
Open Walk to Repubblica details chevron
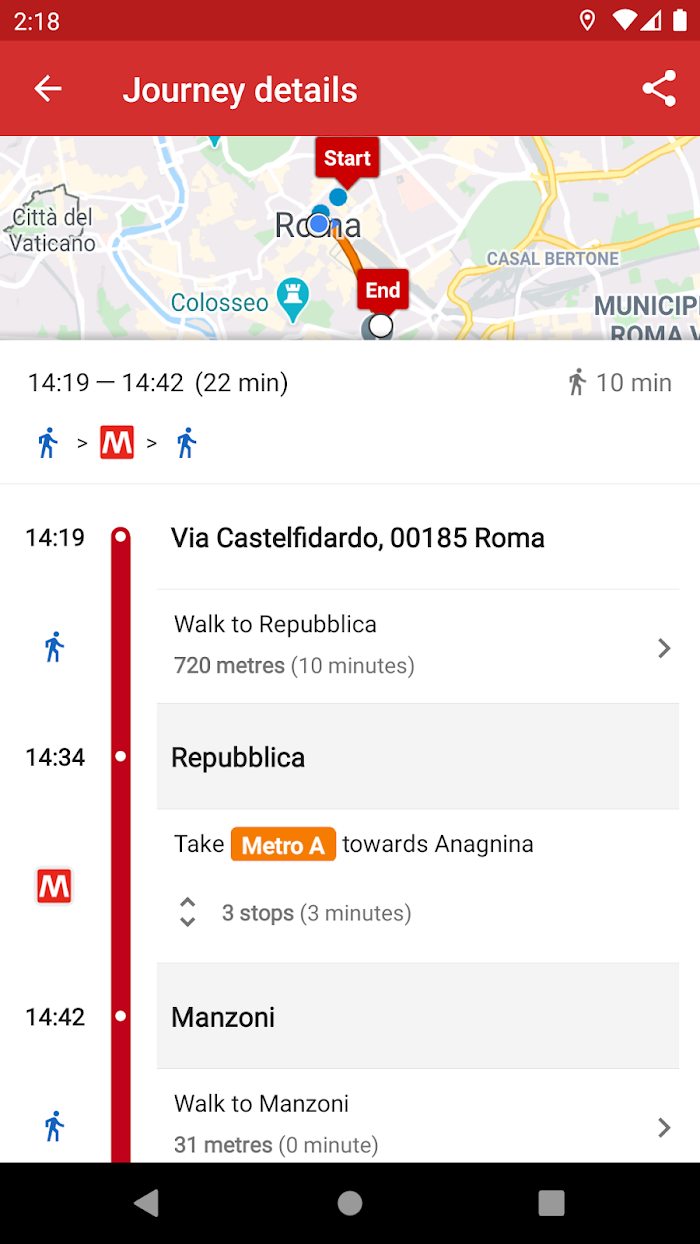663,648
